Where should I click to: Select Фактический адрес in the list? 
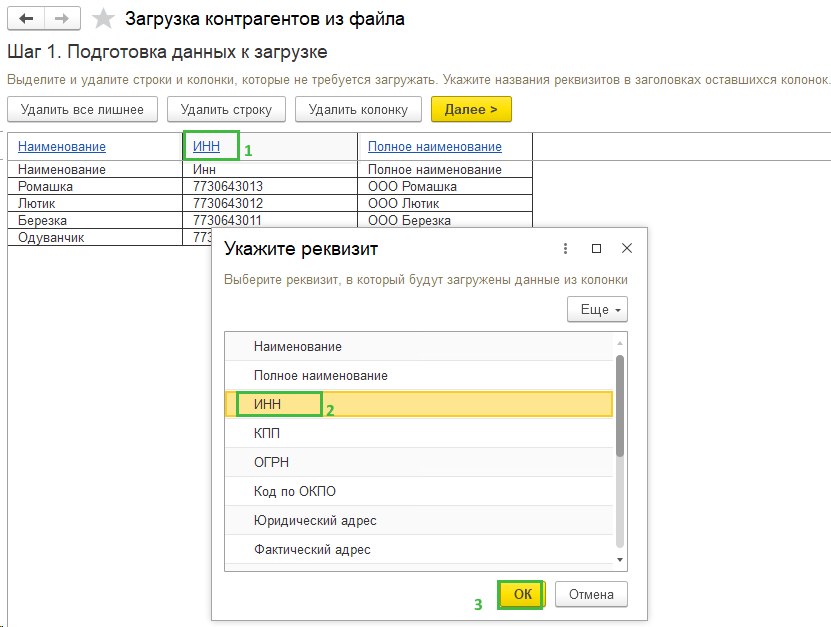pos(419,550)
